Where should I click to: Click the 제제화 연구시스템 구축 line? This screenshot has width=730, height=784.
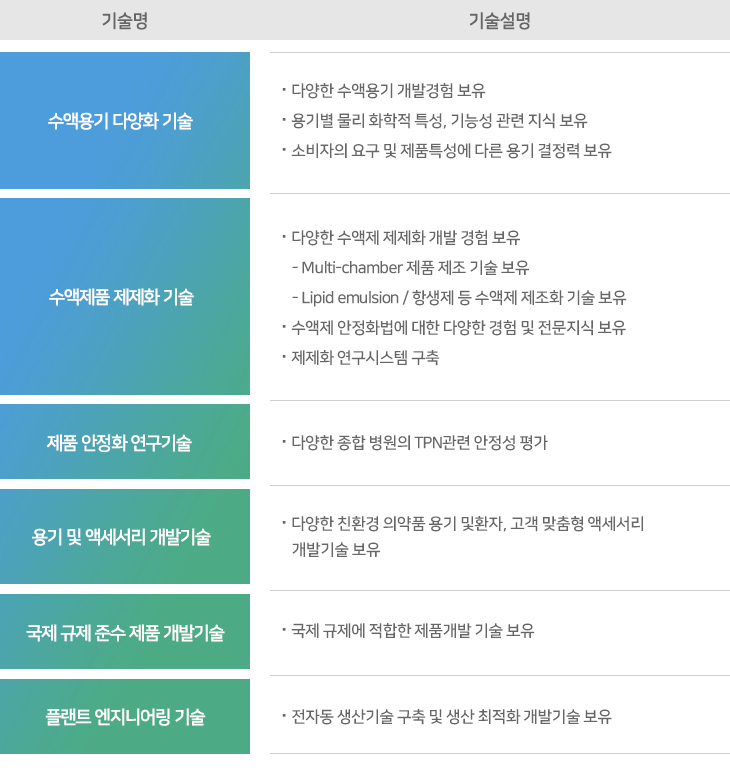[364, 357]
